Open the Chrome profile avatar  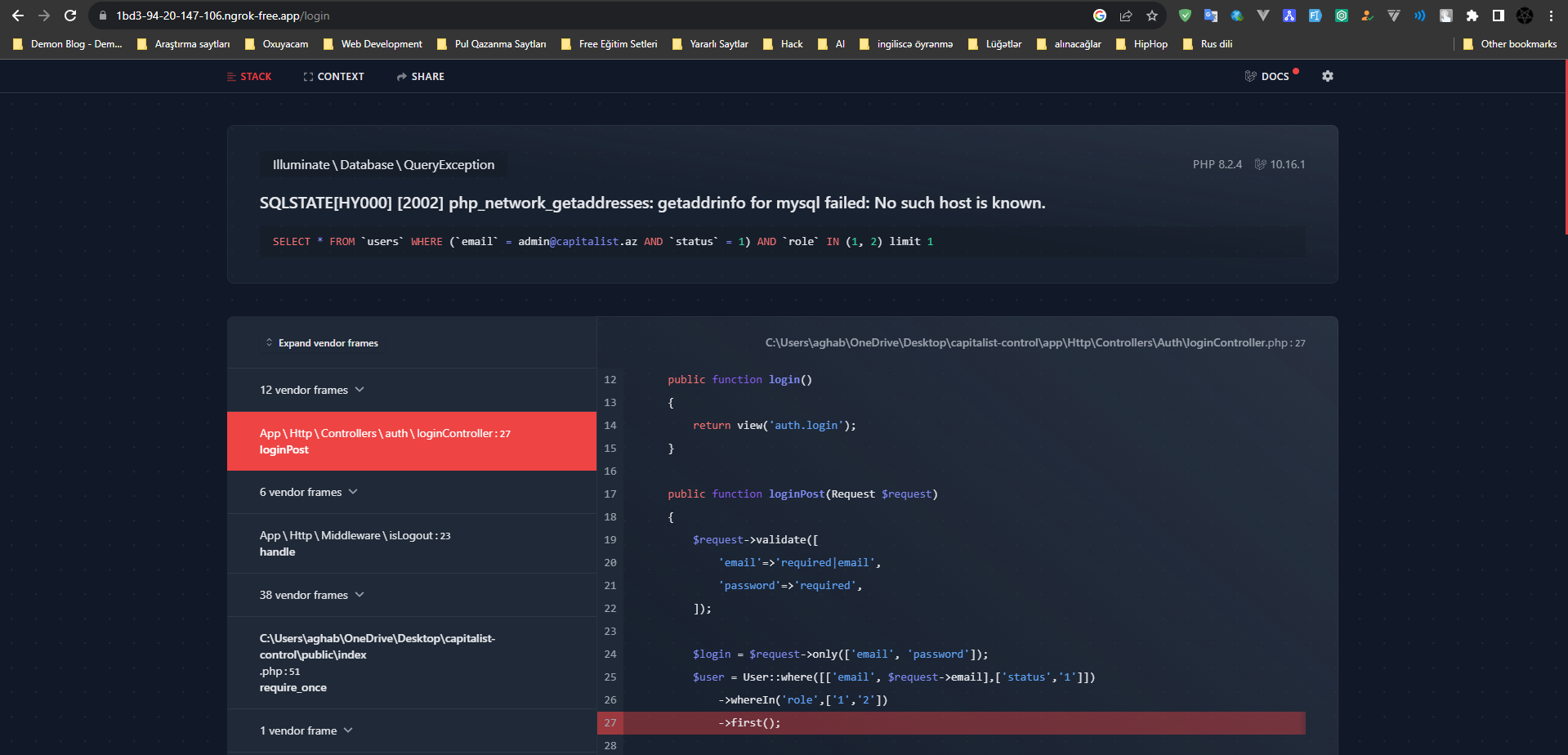point(1525,16)
